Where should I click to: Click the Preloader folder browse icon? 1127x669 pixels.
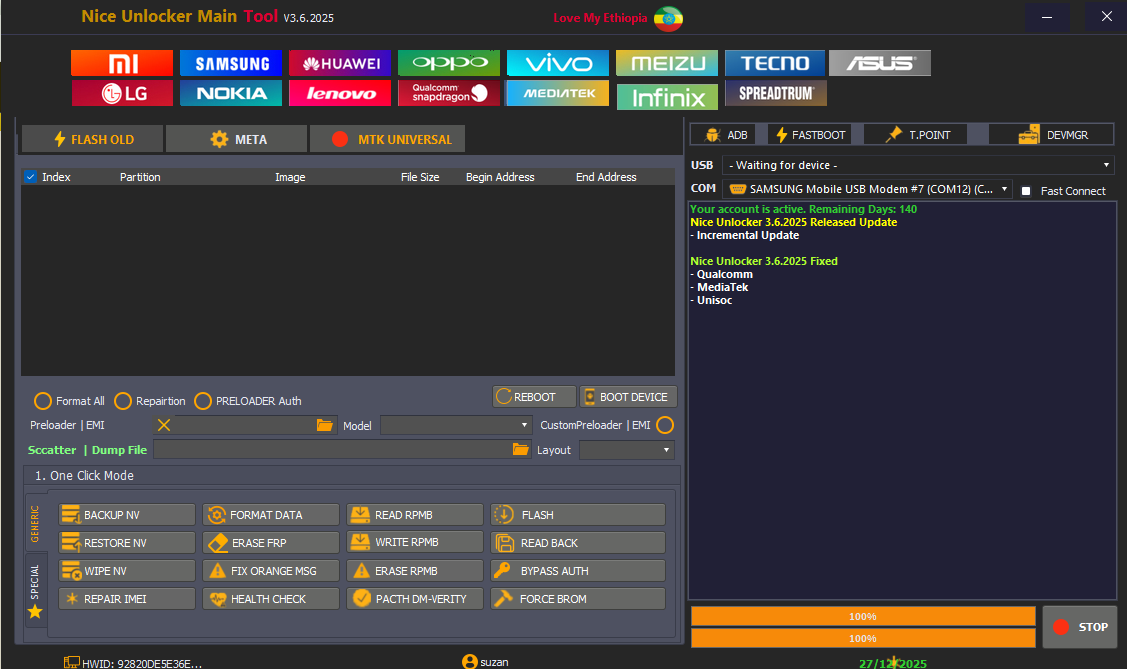coord(324,425)
